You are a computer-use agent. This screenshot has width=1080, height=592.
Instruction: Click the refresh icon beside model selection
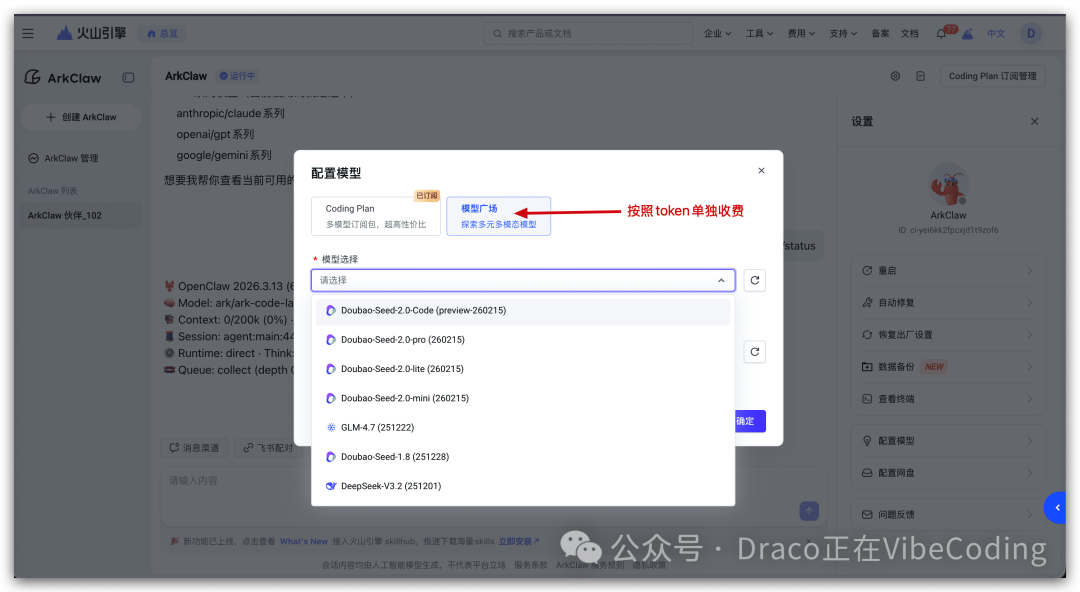754,280
